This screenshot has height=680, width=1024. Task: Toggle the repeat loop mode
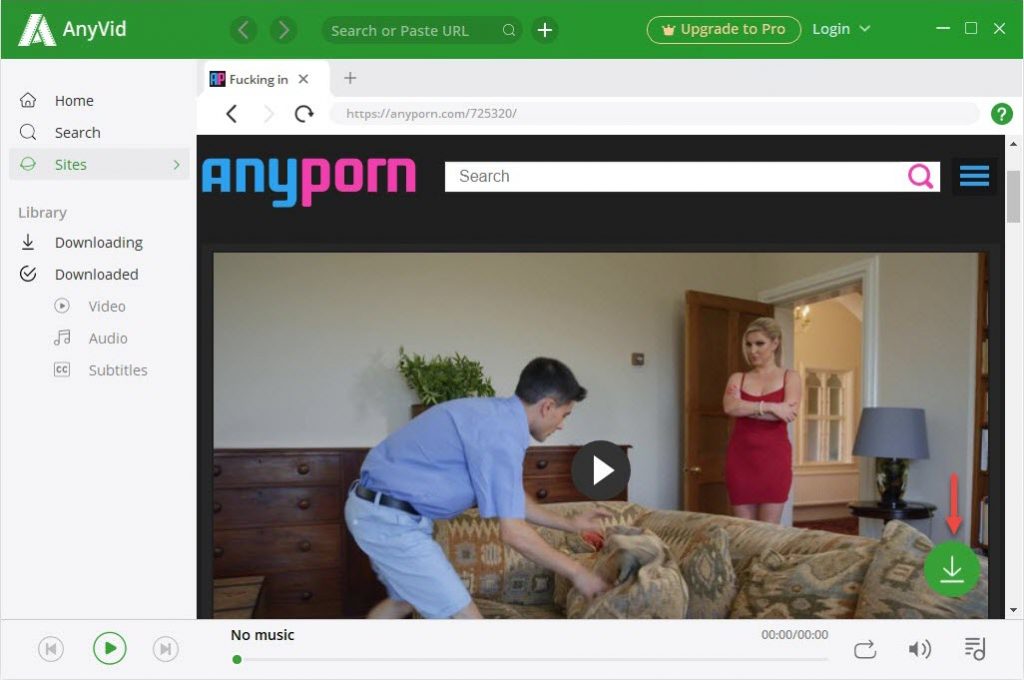865,649
